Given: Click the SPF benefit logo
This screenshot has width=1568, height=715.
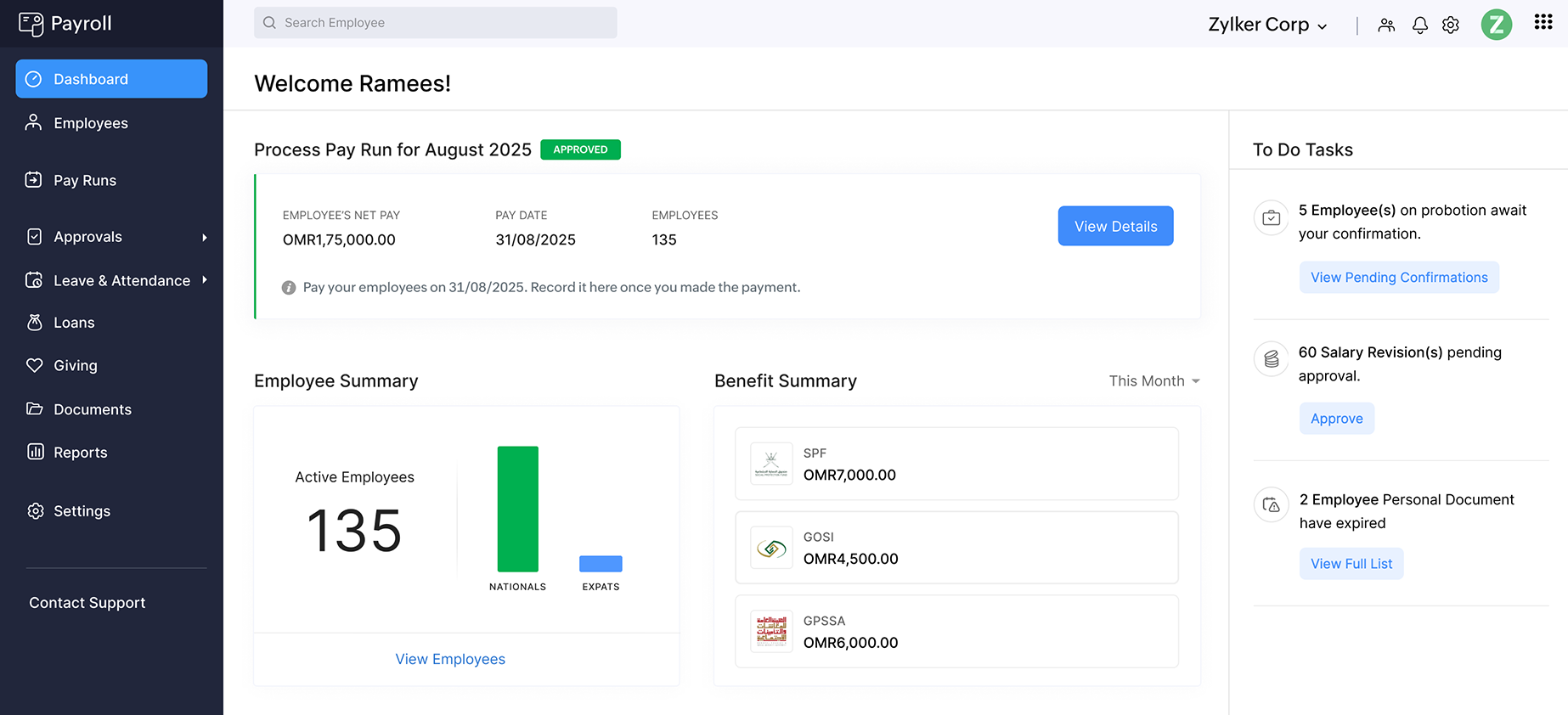Looking at the screenshot, I should click(771, 464).
